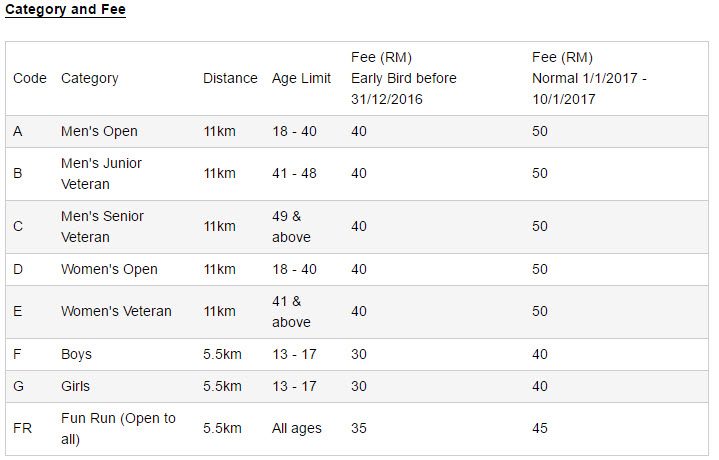Viewport: 719px width, 460px height.
Task: Click the Normal fee column header
Action: pos(589,78)
